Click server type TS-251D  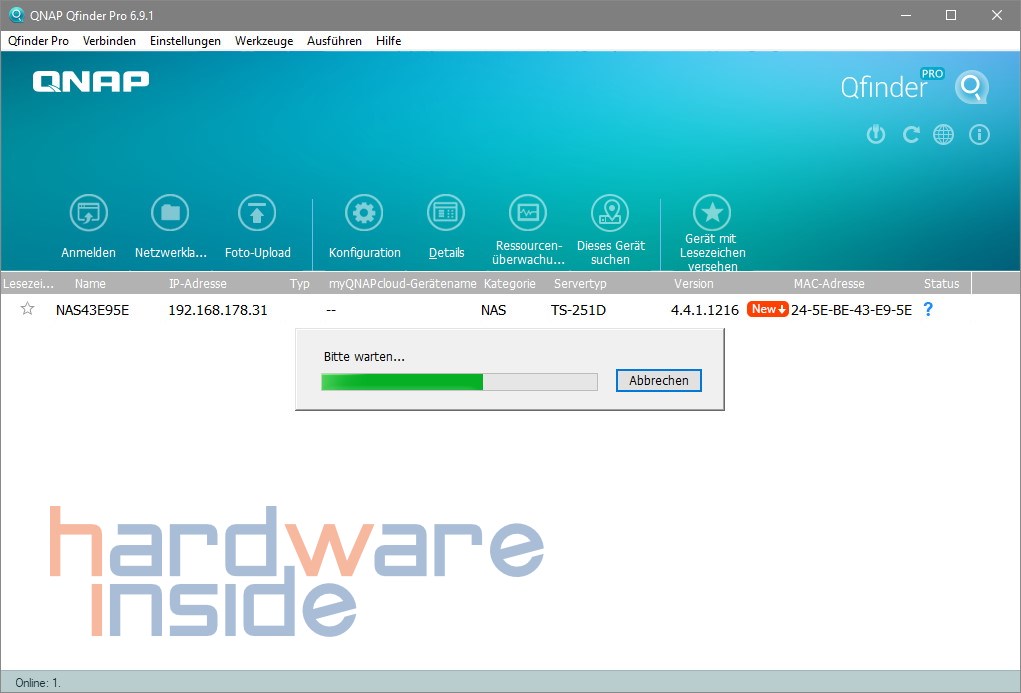pos(578,310)
